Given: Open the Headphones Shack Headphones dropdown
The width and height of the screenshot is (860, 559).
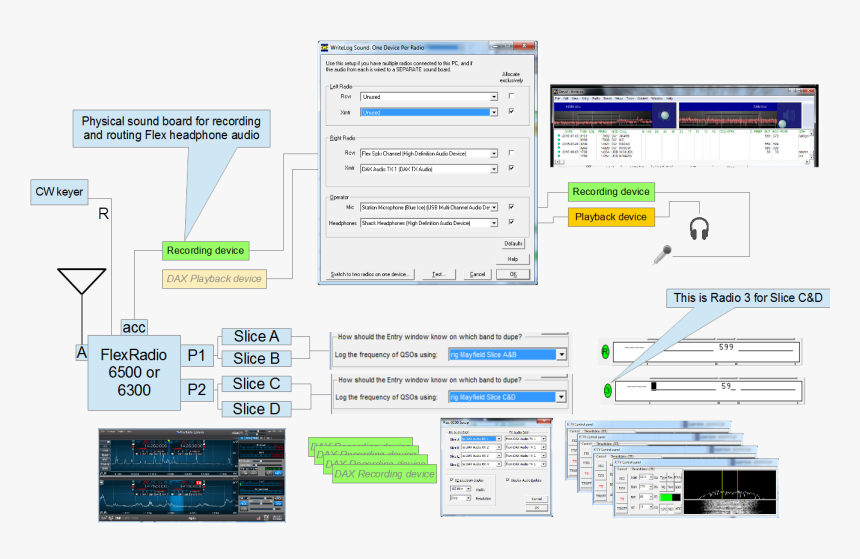Looking at the screenshot, I should (x=494, y=223).
